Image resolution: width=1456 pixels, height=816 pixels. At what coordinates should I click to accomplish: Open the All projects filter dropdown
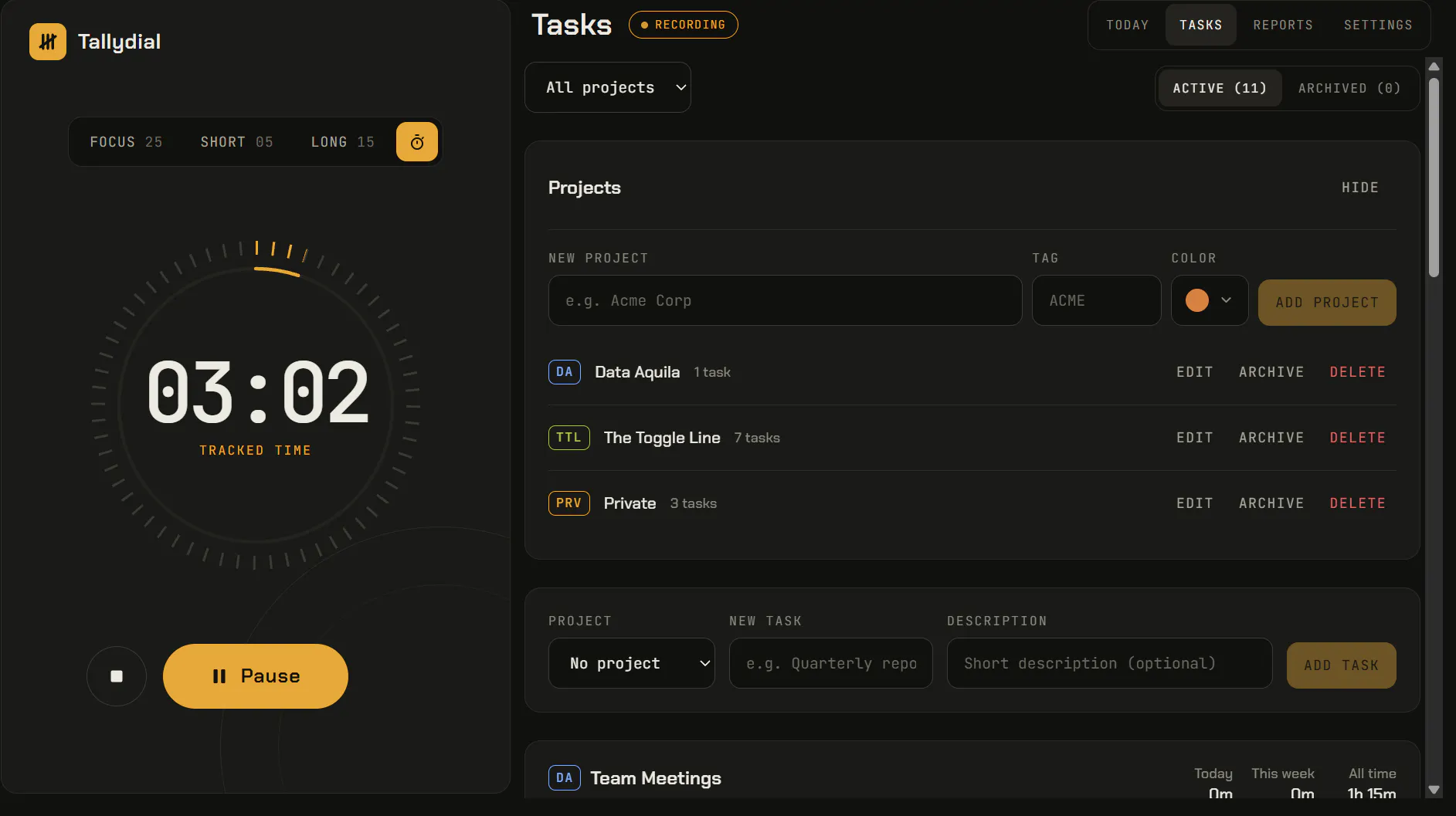click(608, 87)
